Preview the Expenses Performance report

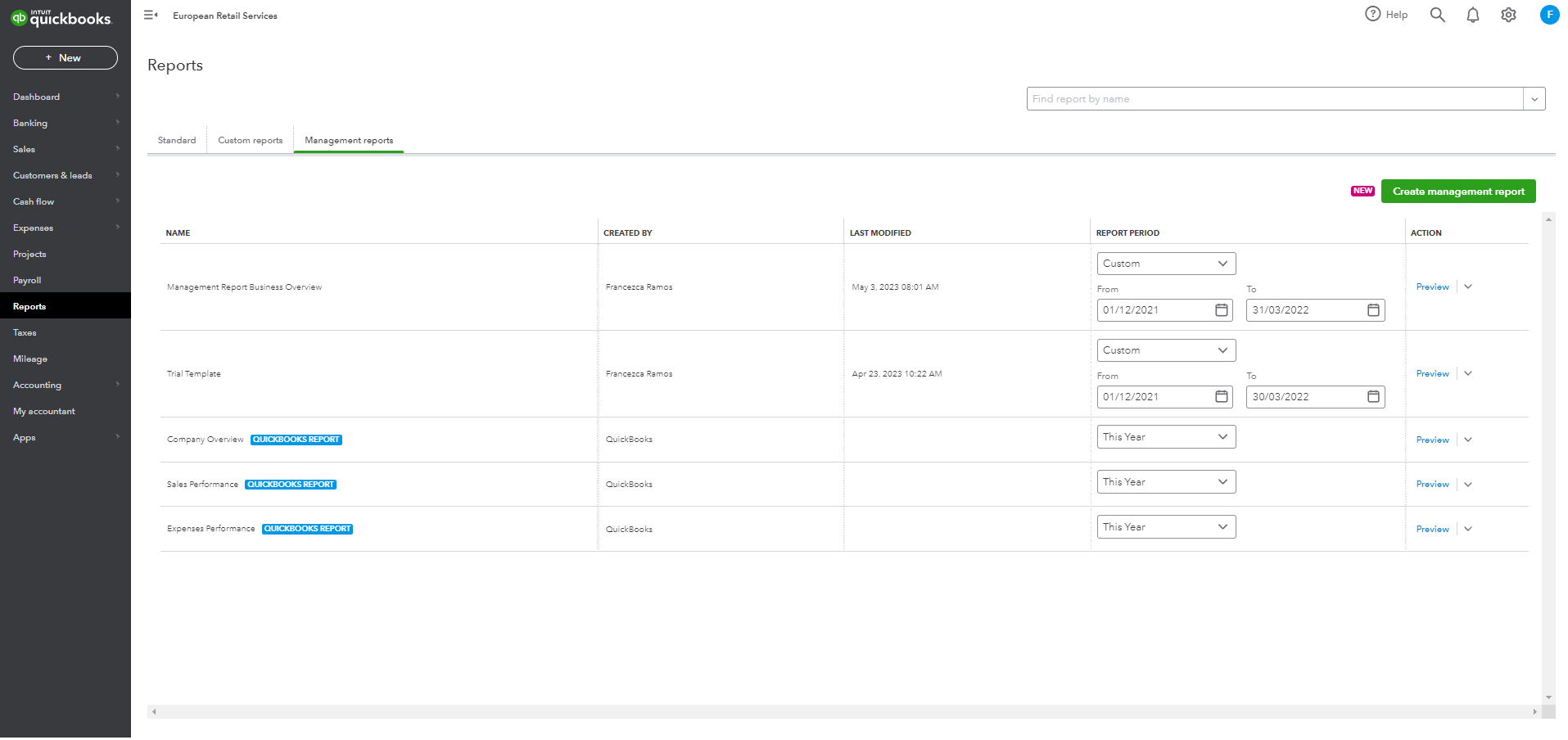(1432, 530)
